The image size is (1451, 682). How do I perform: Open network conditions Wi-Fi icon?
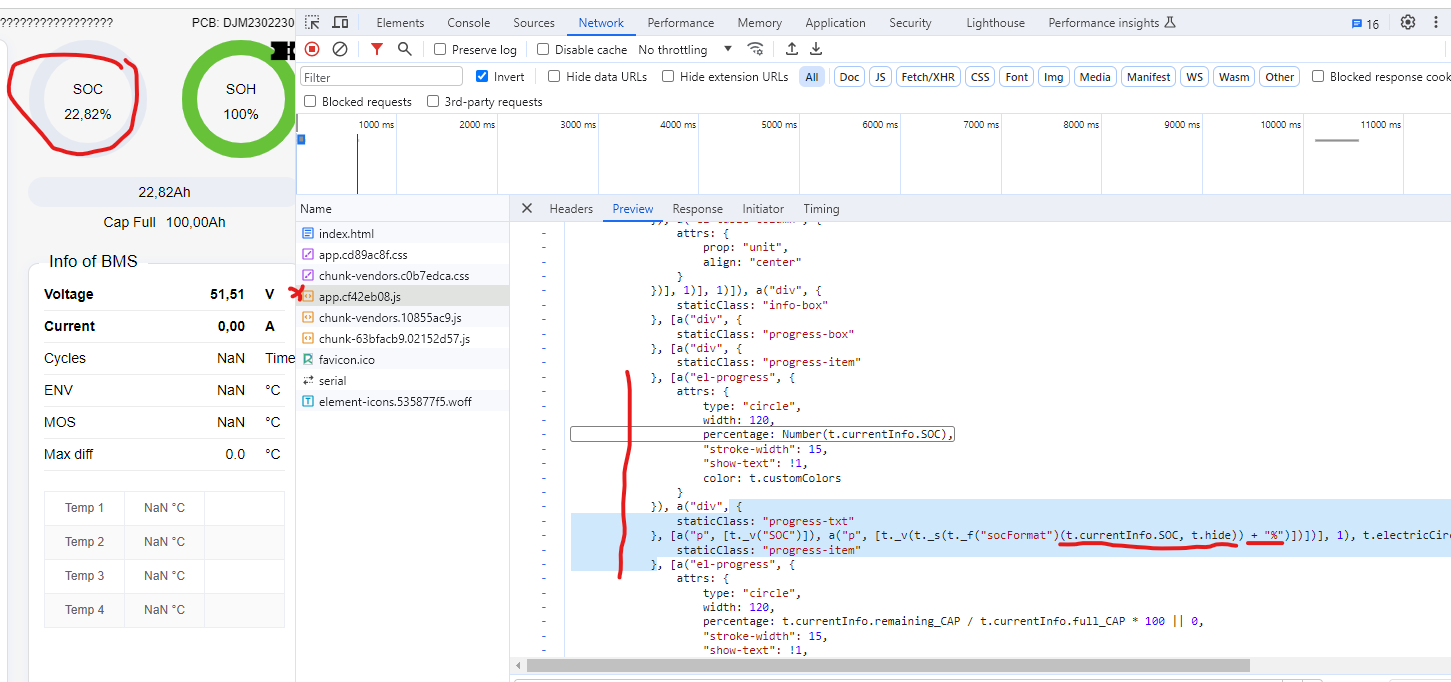point(755,49)
